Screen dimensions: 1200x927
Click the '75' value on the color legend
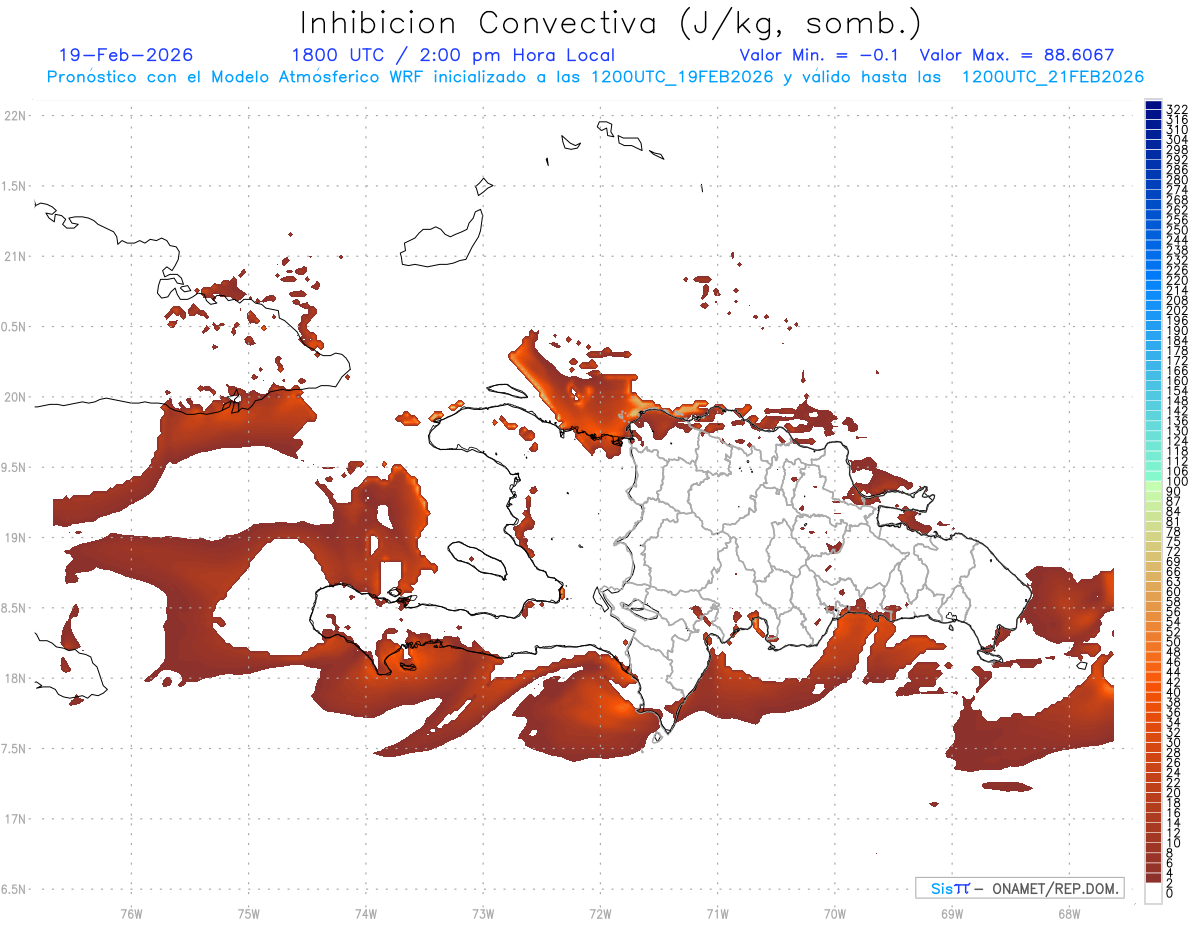[1174, 541]
